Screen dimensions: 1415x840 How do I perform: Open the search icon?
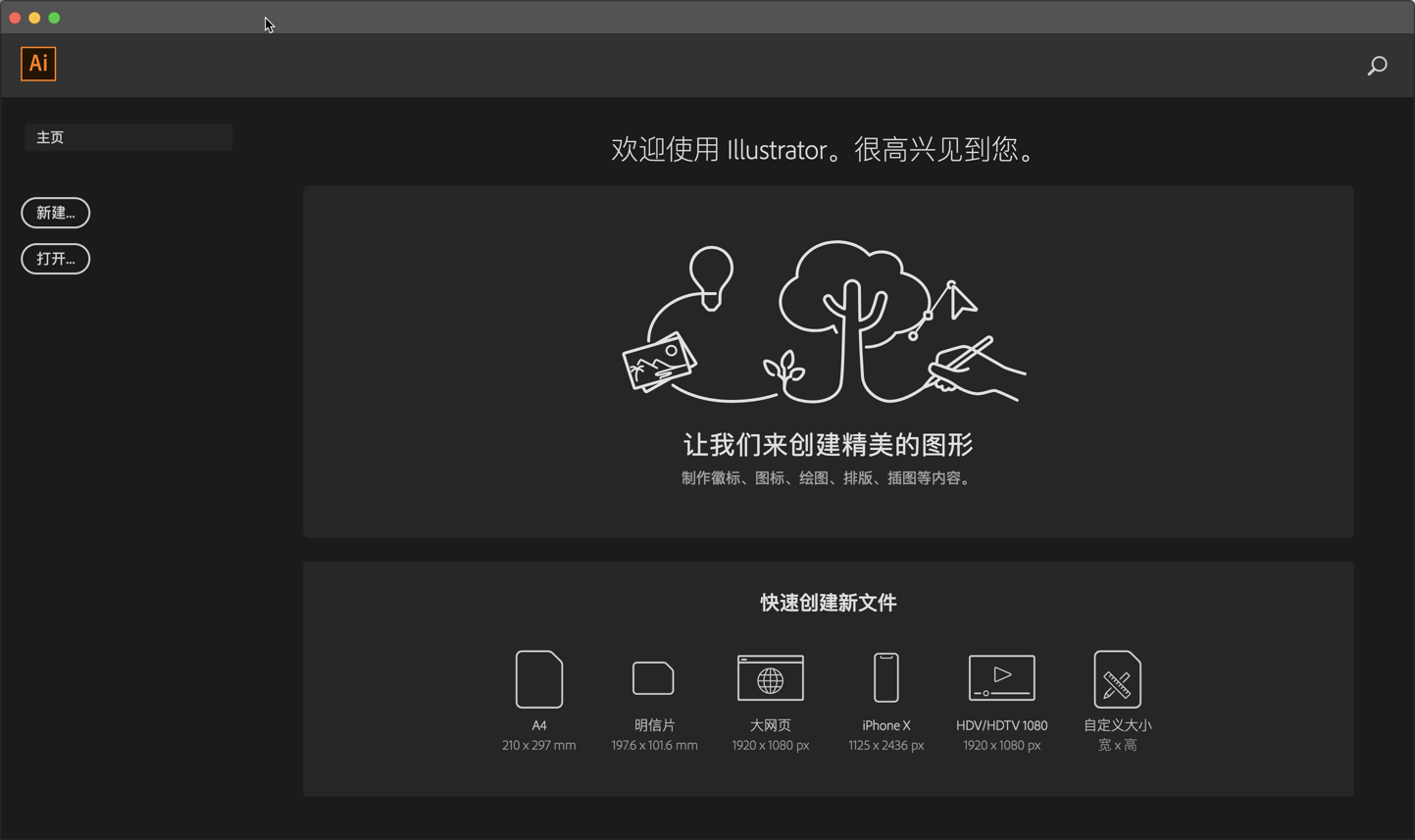(x=1377, y=66)
